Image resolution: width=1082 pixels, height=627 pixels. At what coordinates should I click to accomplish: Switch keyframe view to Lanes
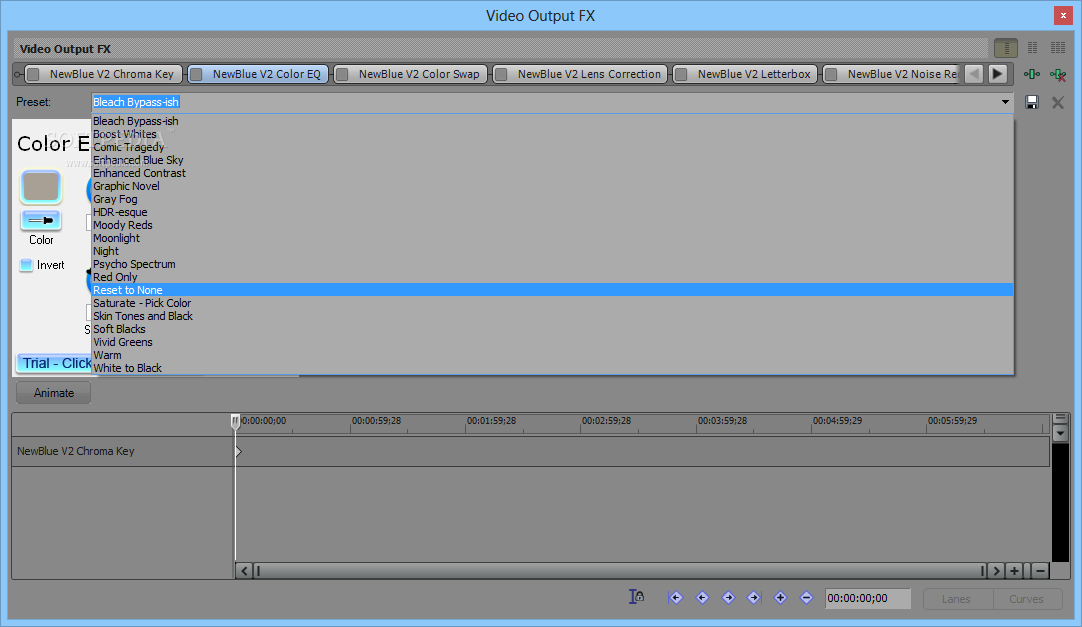[x=956, y=599]
